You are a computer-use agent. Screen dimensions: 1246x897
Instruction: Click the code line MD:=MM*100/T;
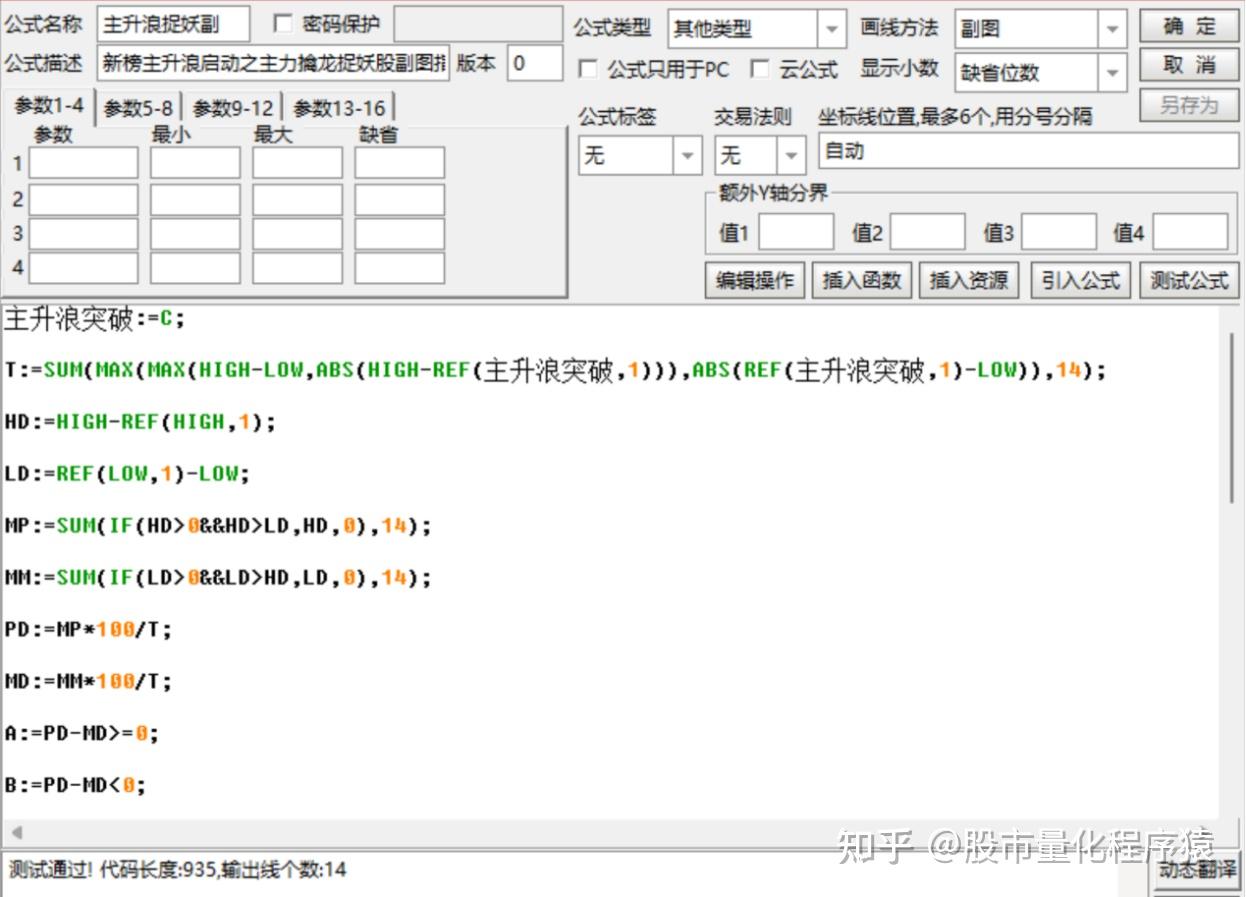[89, 682]
